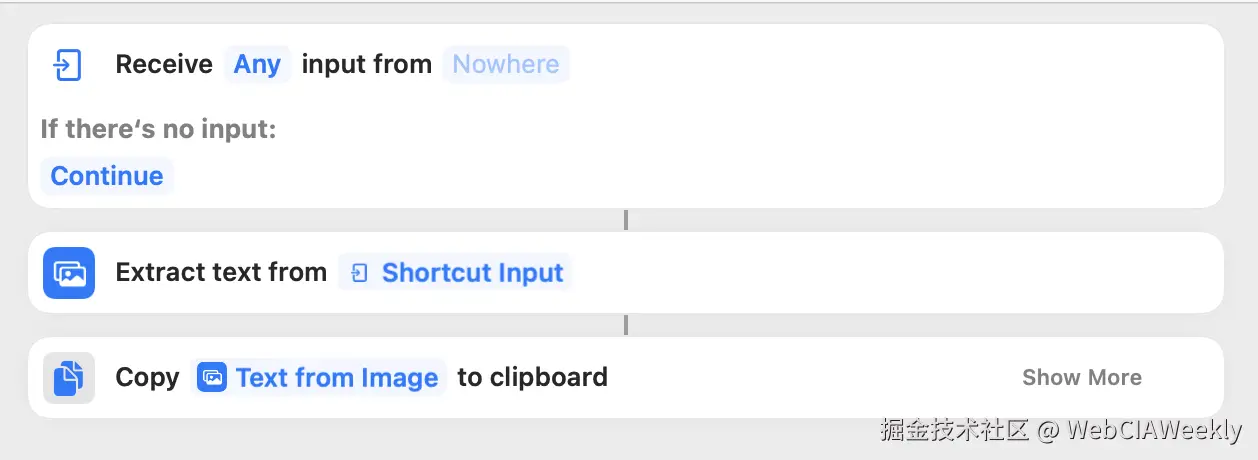Click the Copy label in the clipboard action
This screenshot has height=460, width=1258.
(x=147, y=378)
